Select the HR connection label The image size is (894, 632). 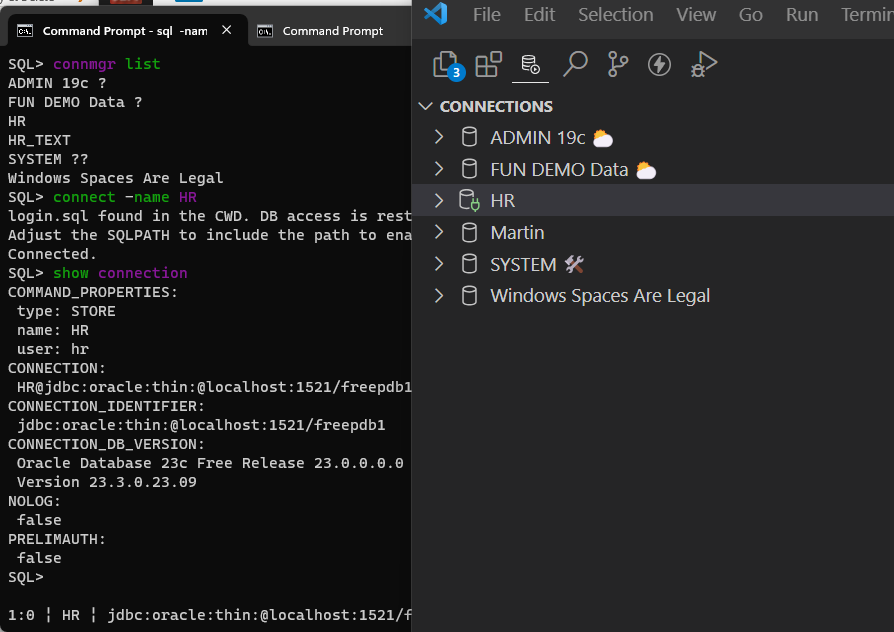(502, 201)
